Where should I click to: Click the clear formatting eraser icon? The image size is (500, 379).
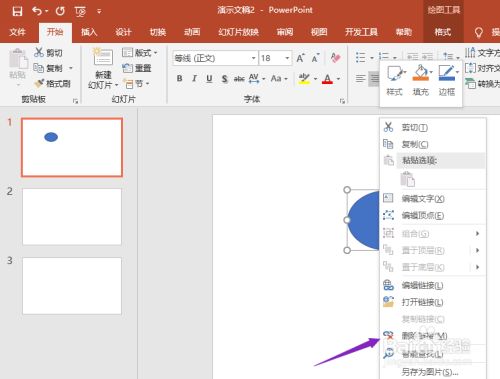click(336, 58)
